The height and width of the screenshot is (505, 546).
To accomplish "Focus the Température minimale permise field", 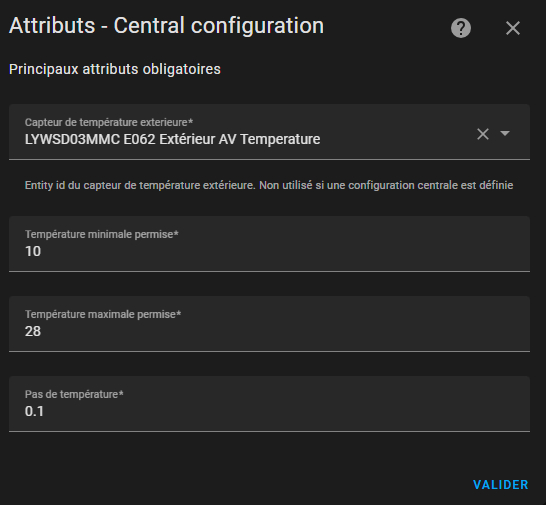I will (269, 244).
